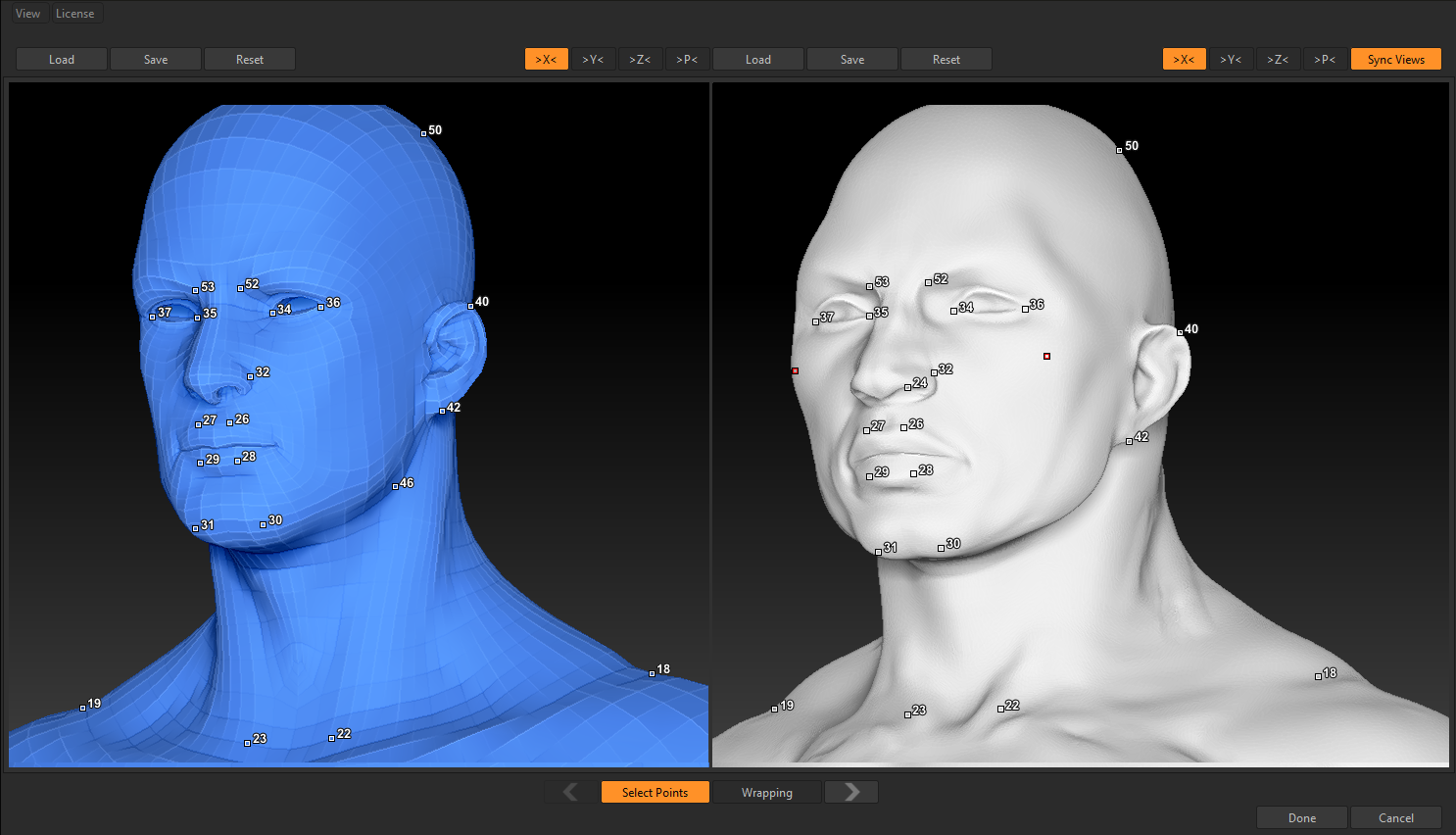Image resolution: width=1456 pixels, height=835 pixels.
Task: Click Reset above the blue model
Action: [x=250, y=60]
